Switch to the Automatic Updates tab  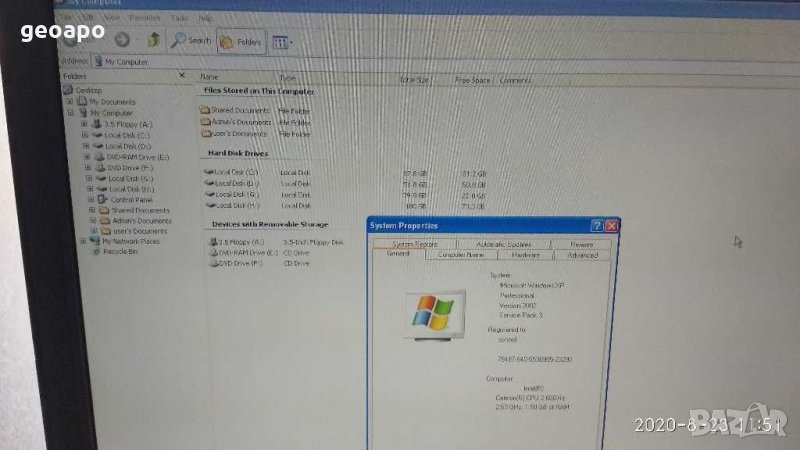[504, 244]
